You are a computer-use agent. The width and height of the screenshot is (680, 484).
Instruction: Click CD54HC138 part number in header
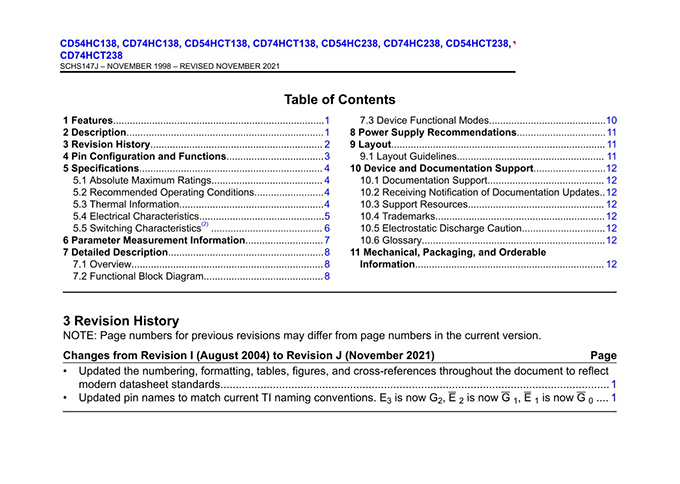point(89,44)
